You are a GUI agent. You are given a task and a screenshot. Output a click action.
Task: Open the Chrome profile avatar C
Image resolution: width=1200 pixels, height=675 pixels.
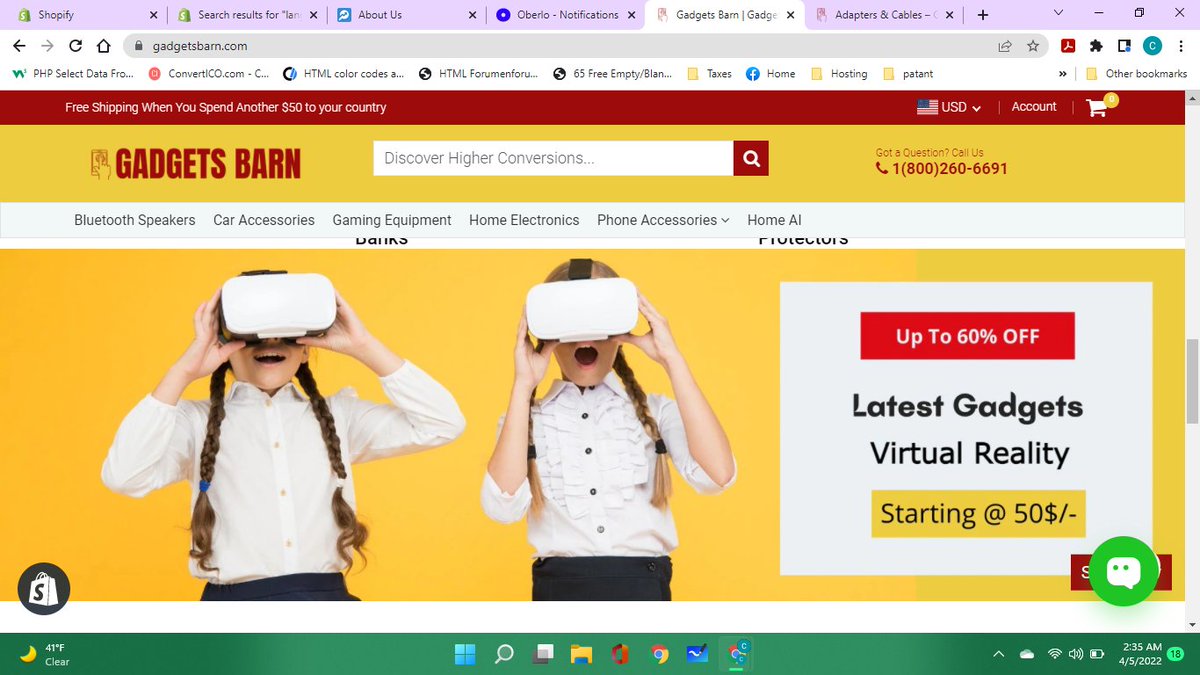pos(1152,45)
